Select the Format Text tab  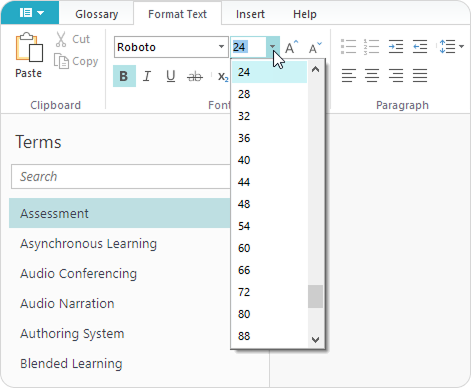(x=177, y=14)
